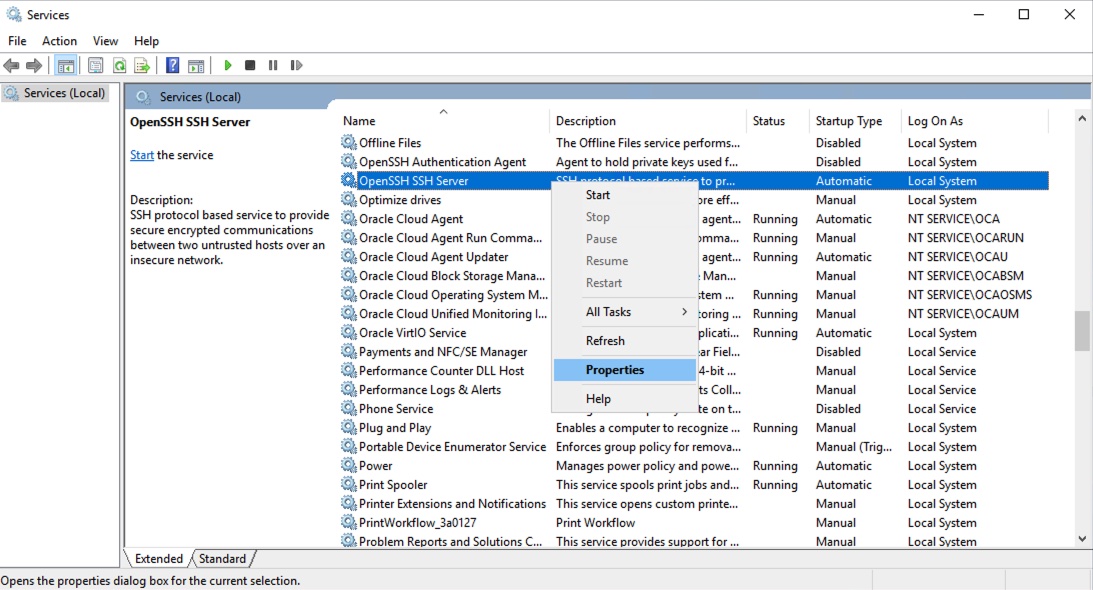Screen dimensions: 1093x590
Task: Click the back navigation arrow
Action: tap(11, 65)
